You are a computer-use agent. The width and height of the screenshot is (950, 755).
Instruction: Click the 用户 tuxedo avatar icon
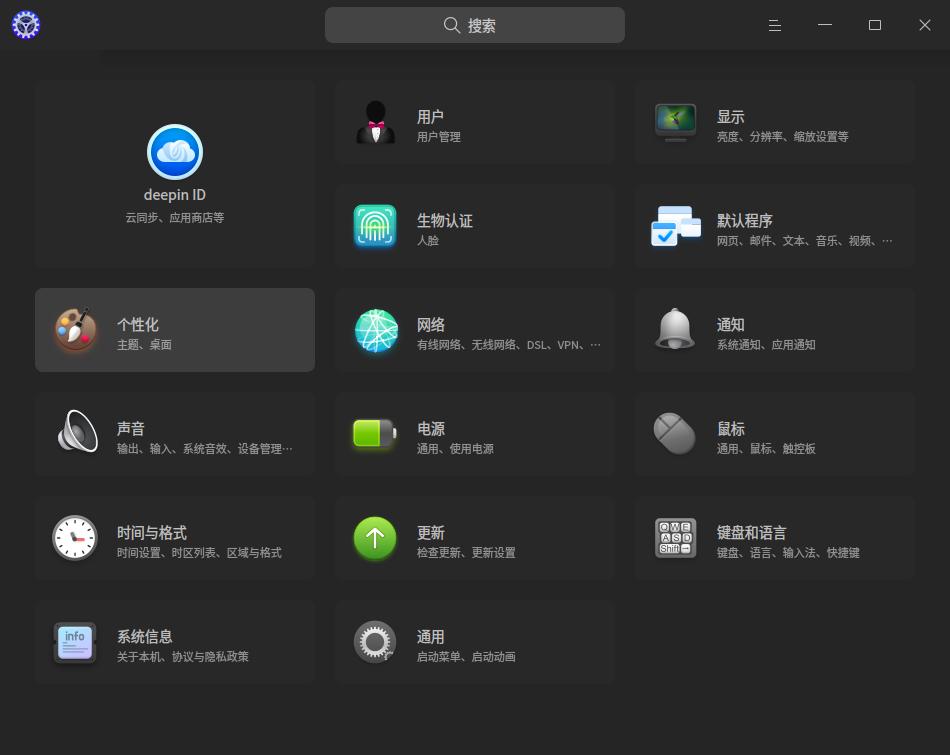[x=376, y=122]
